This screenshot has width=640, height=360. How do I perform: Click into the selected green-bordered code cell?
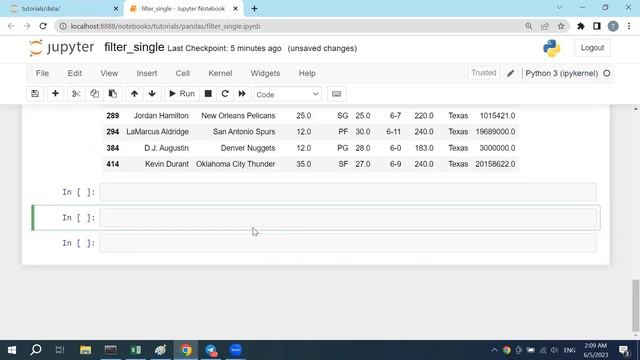pyautogui.click(x=348, y=218)
